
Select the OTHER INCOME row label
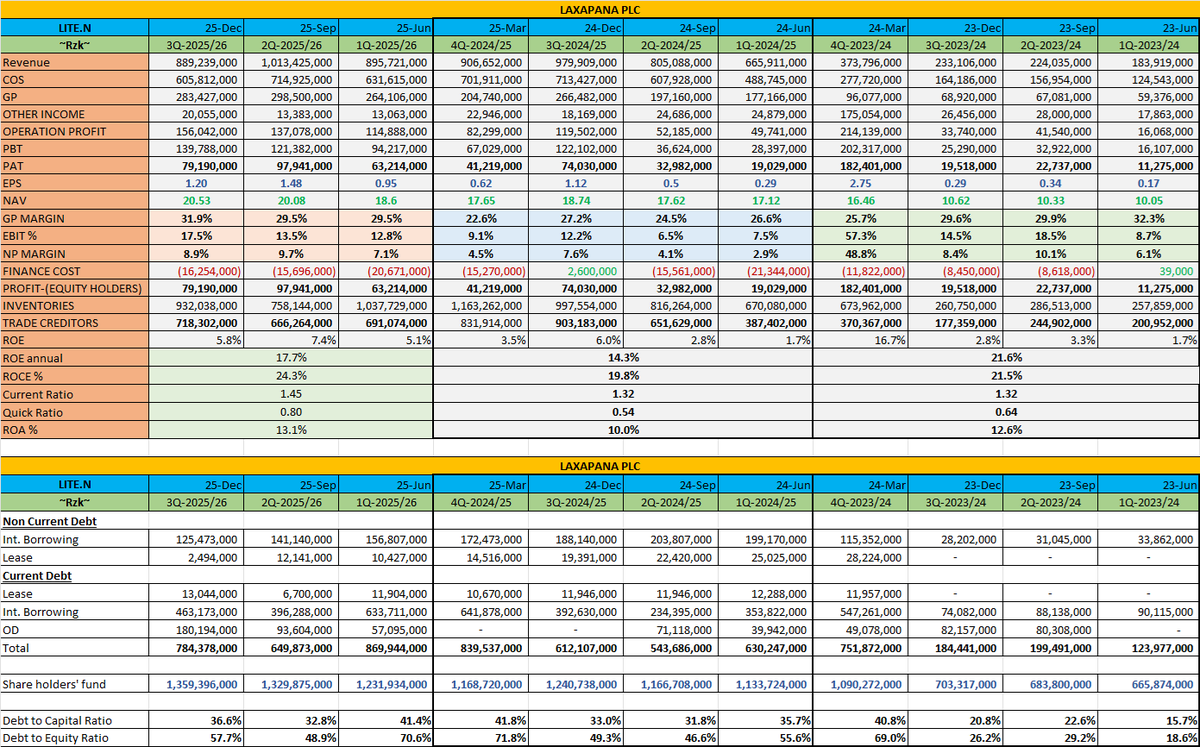tap(75, 114)
